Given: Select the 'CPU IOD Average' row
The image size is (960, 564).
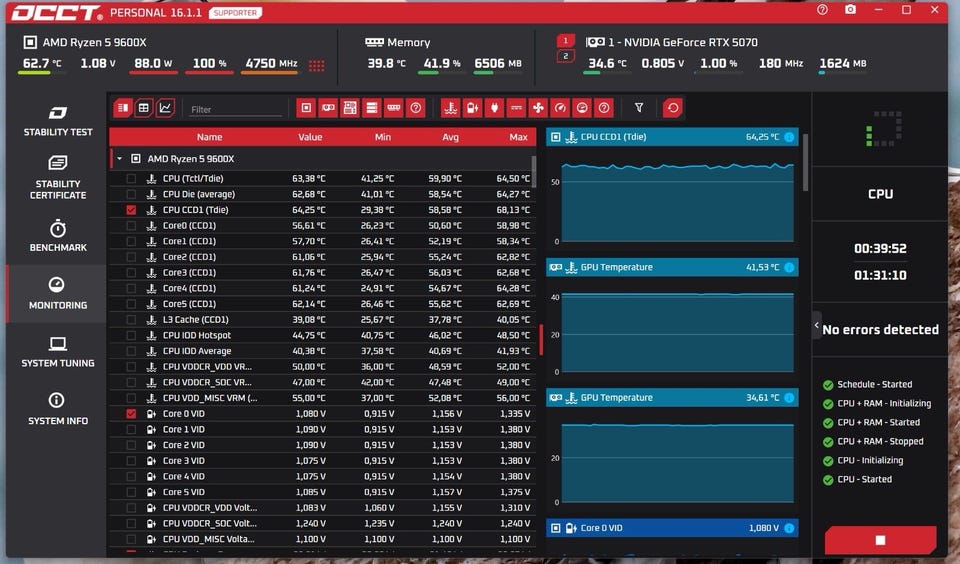Looking at the screenshot, I should (x=322, y=351).
